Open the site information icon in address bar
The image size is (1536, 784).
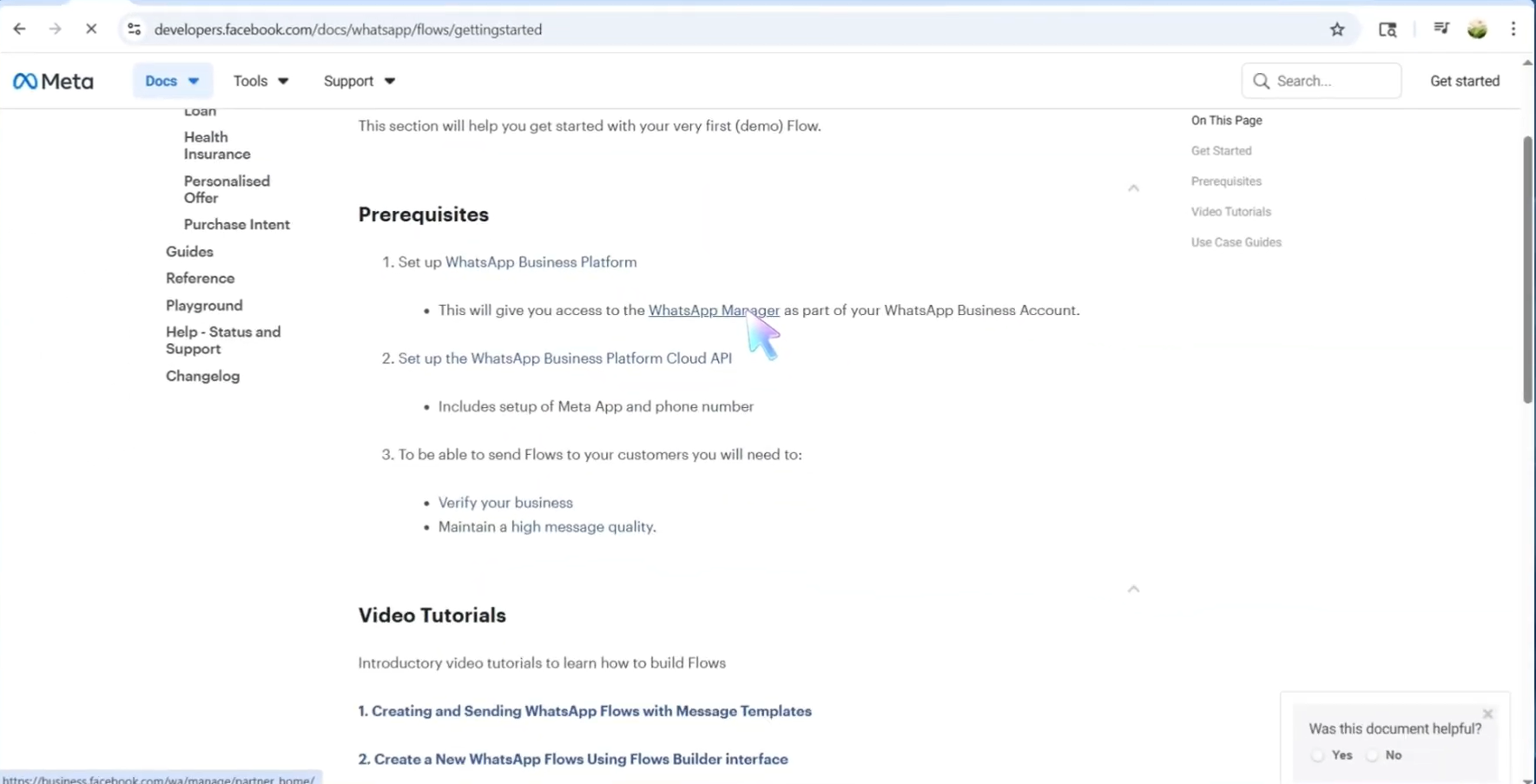[134, 30]
